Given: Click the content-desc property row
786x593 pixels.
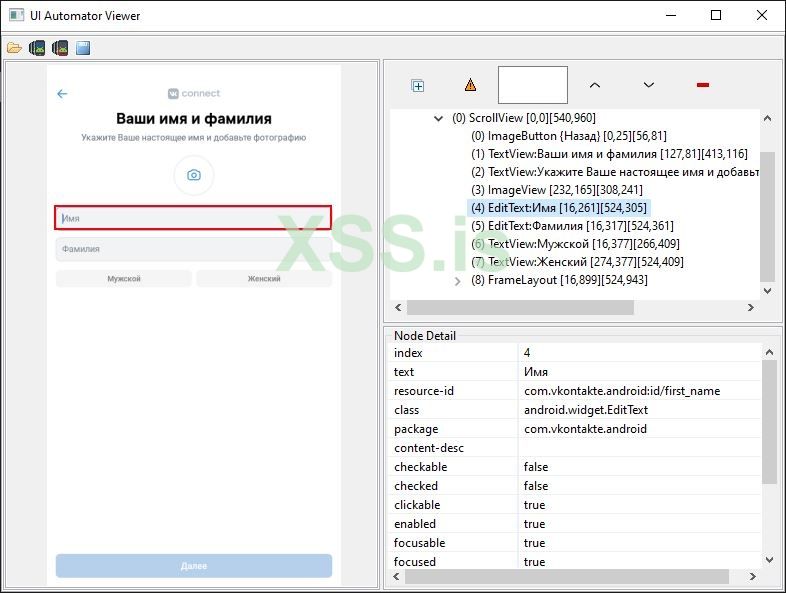Looking at the screenshot, I should click(574, 448).
